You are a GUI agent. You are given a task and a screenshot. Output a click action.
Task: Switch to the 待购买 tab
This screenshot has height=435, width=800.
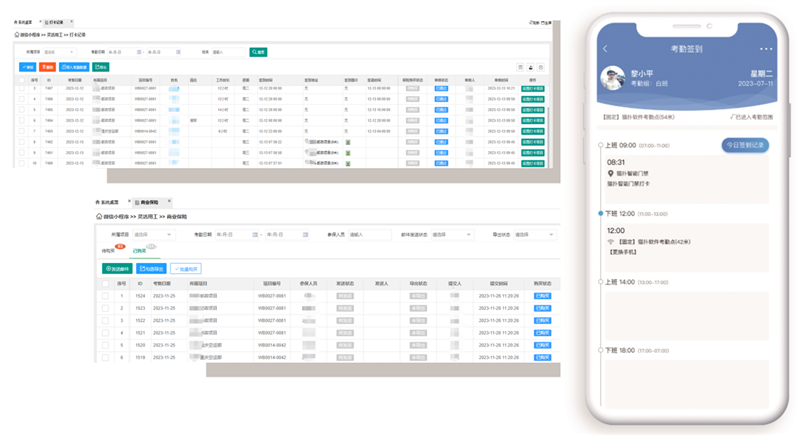110,251
